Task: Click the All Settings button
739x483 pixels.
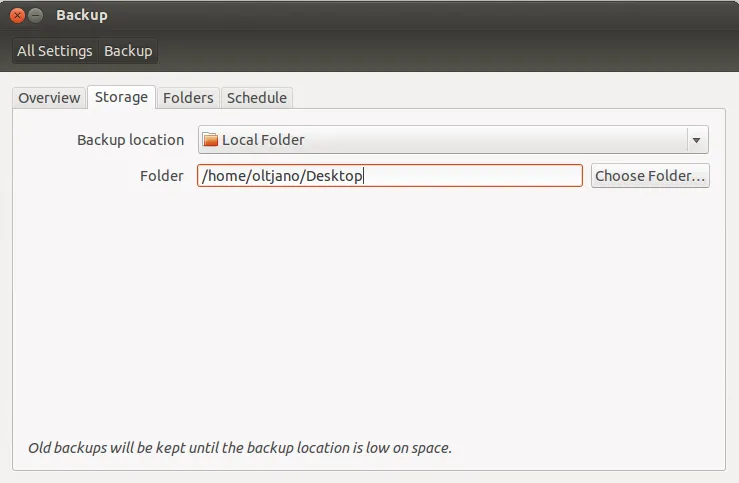Action: coord(55,51)
